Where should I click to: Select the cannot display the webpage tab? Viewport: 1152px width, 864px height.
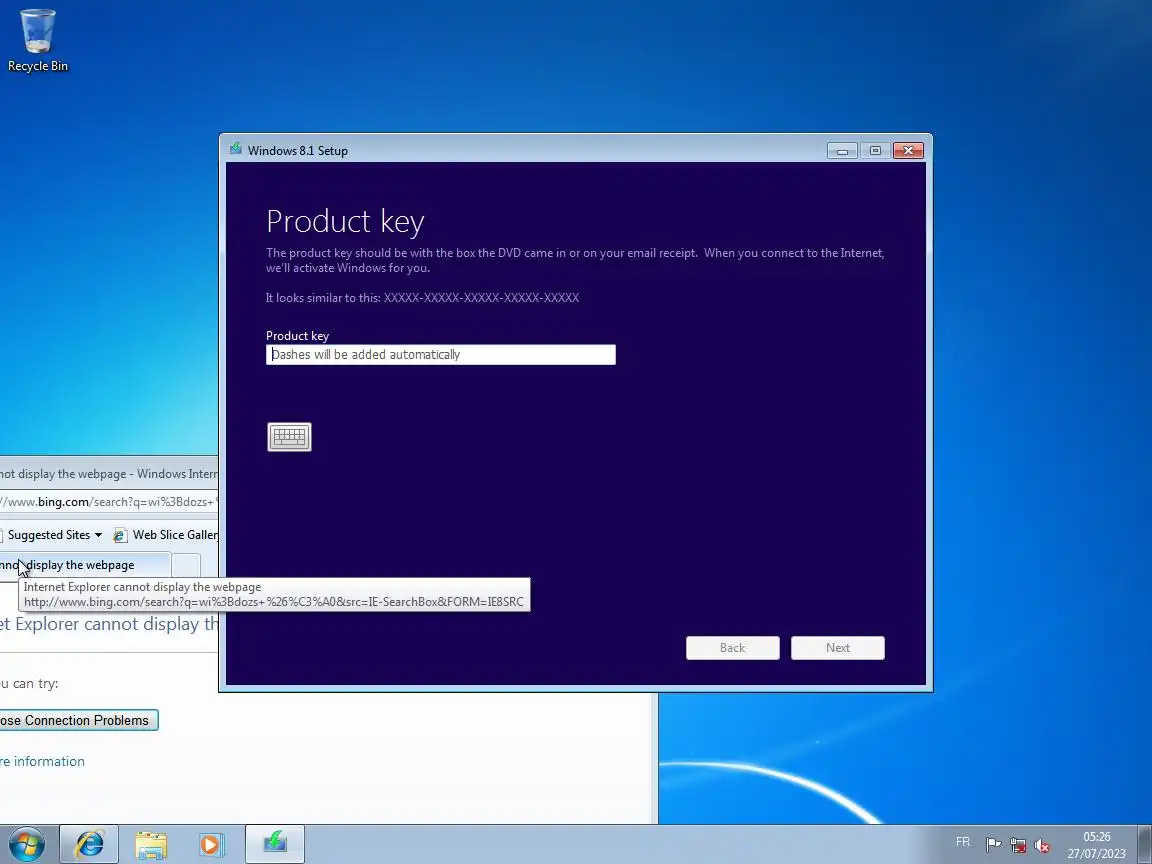pos(84,565)
